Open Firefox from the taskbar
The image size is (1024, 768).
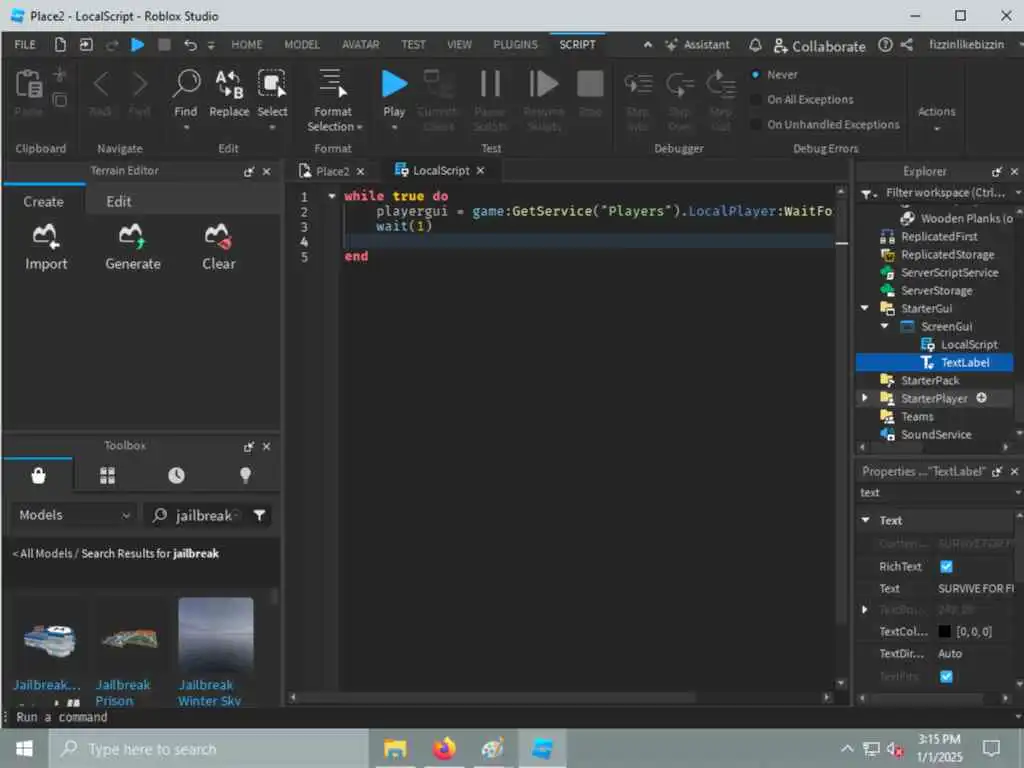point(444,748)
